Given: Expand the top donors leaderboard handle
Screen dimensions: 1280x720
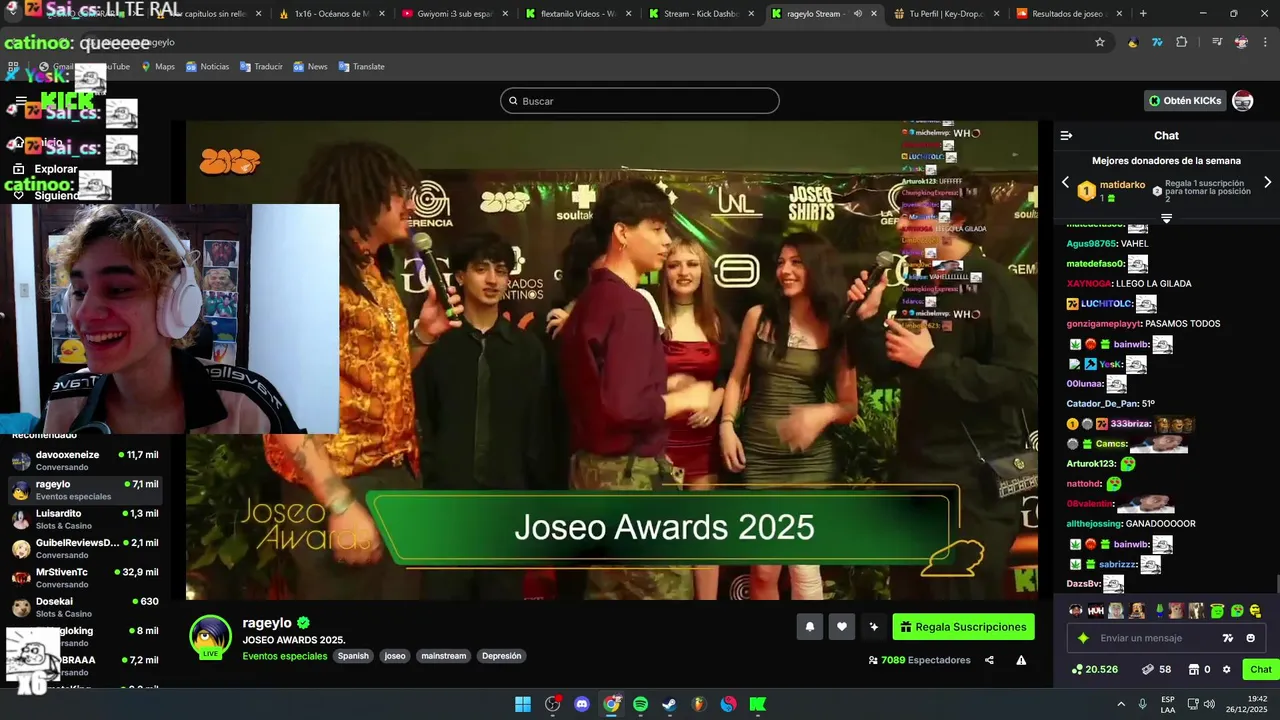Looking at the screenshot, I should pyautogui.click(x=1166, y=217).
